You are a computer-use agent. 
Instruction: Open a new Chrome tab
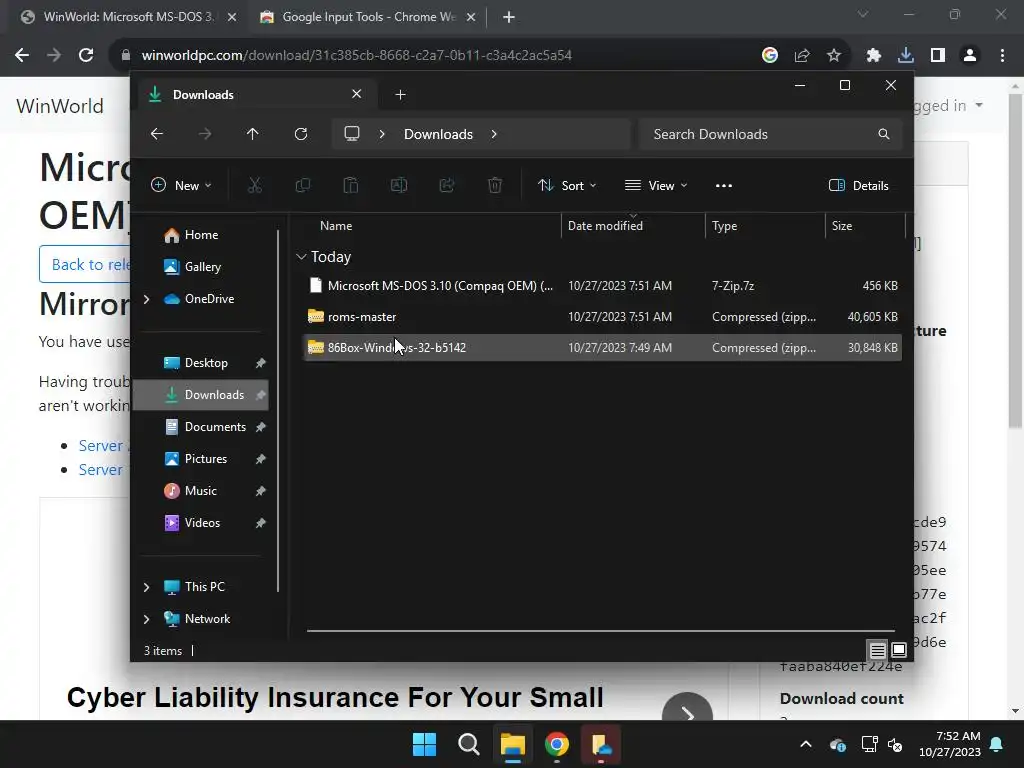(x=509, y=17)
